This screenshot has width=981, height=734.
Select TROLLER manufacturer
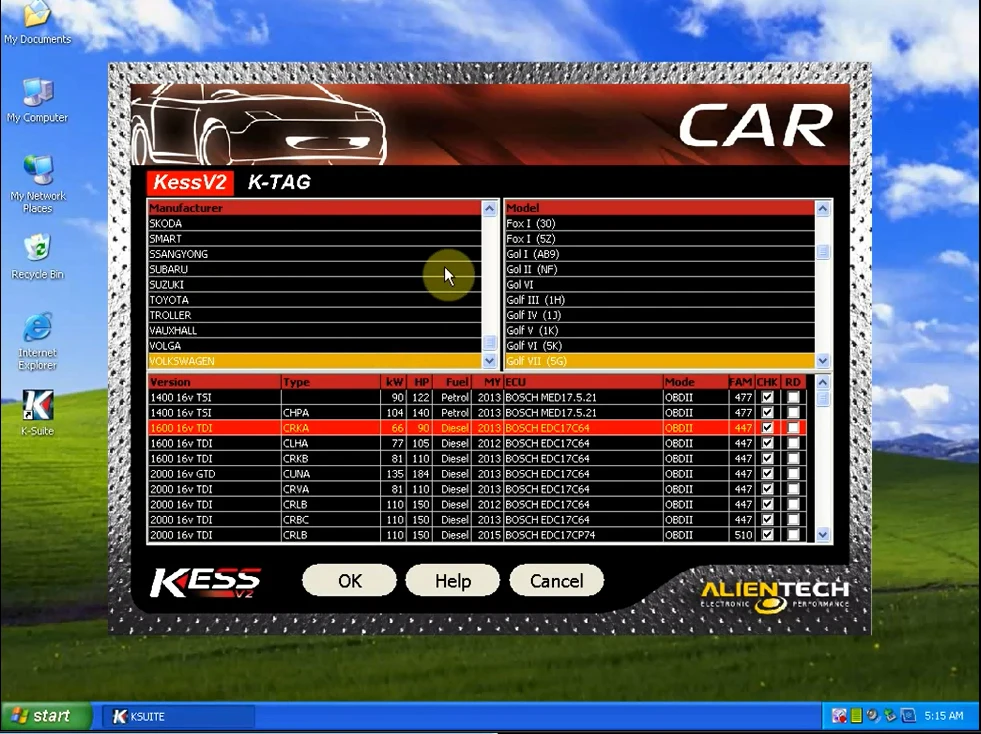pyautogui.click(x=314, y=315)
